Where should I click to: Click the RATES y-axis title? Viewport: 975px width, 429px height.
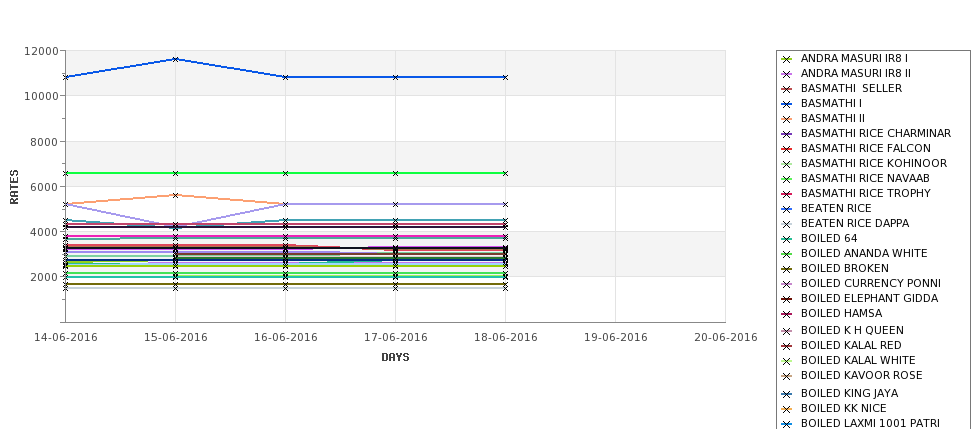click(x=14, y=187)
